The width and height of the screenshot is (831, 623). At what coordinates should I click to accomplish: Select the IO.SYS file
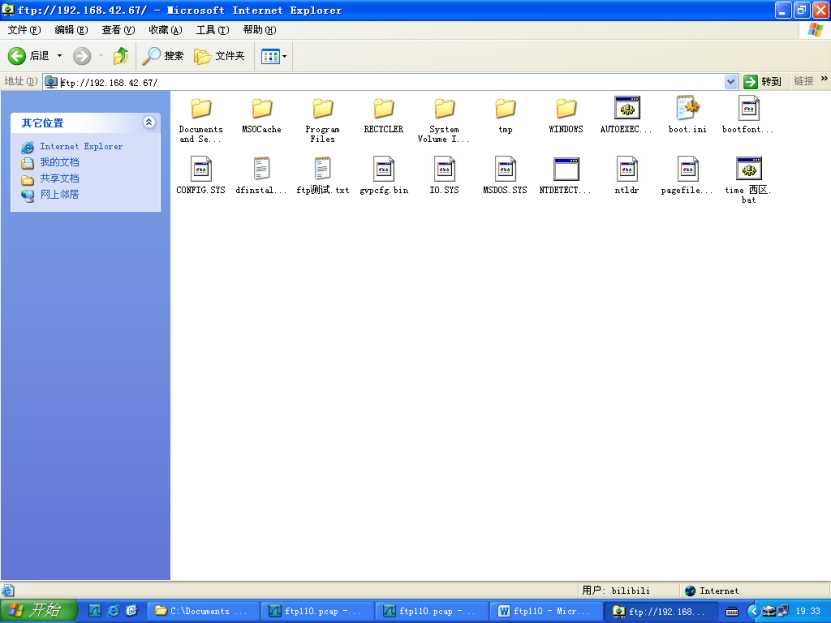pos(444,176)
